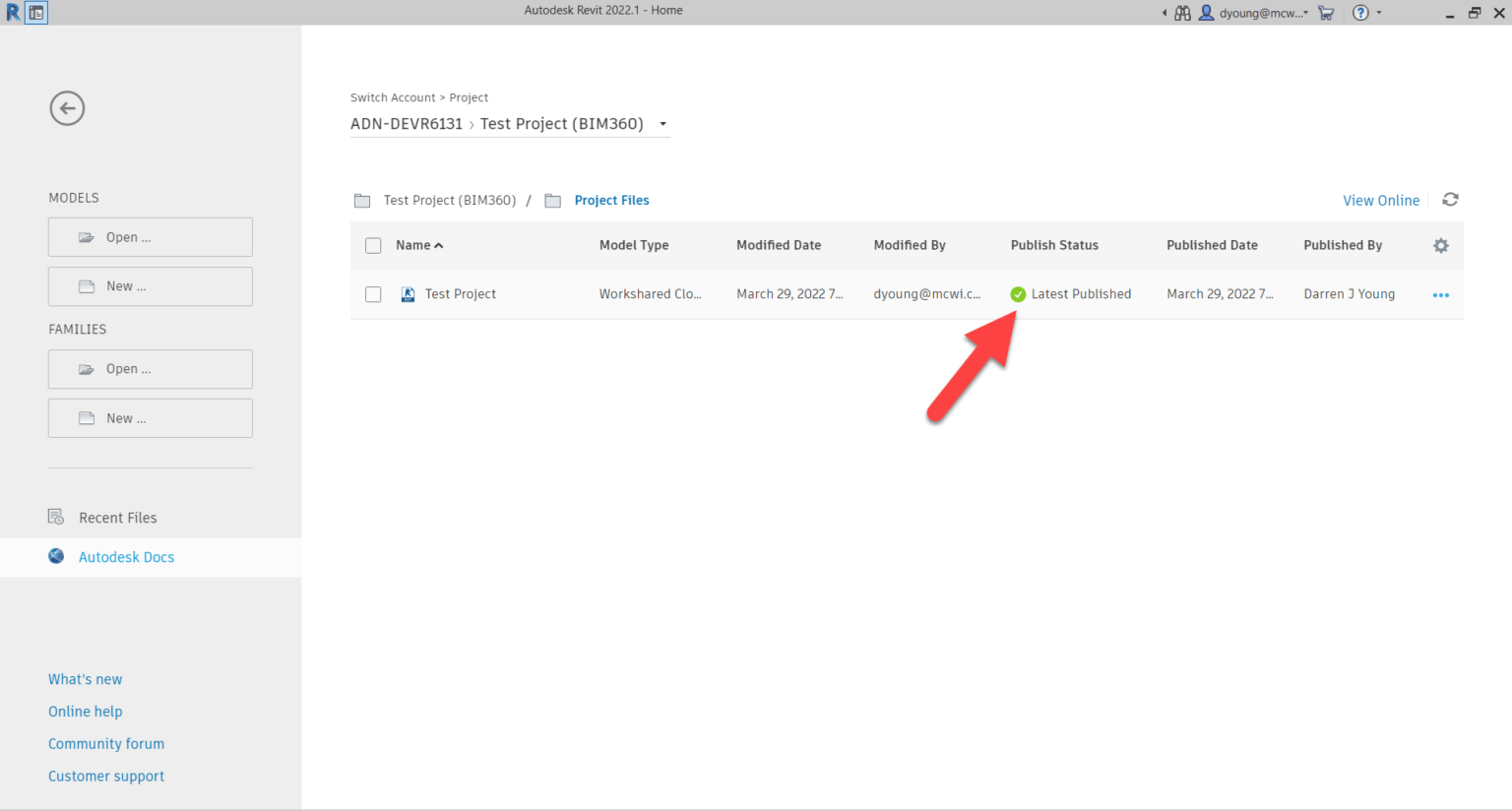Click the Recent Files icon in sidebar

55,517
